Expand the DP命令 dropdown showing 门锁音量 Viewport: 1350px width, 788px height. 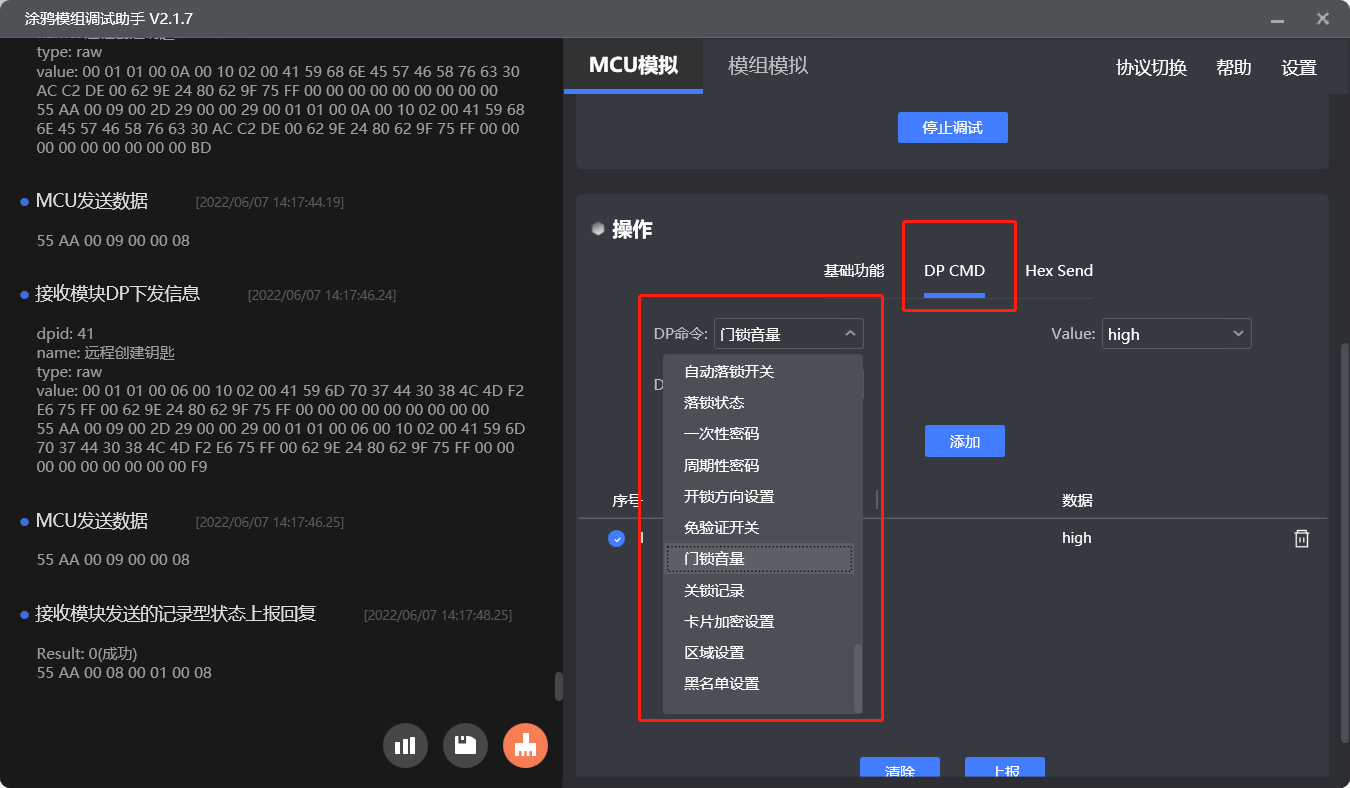(788, 334)
